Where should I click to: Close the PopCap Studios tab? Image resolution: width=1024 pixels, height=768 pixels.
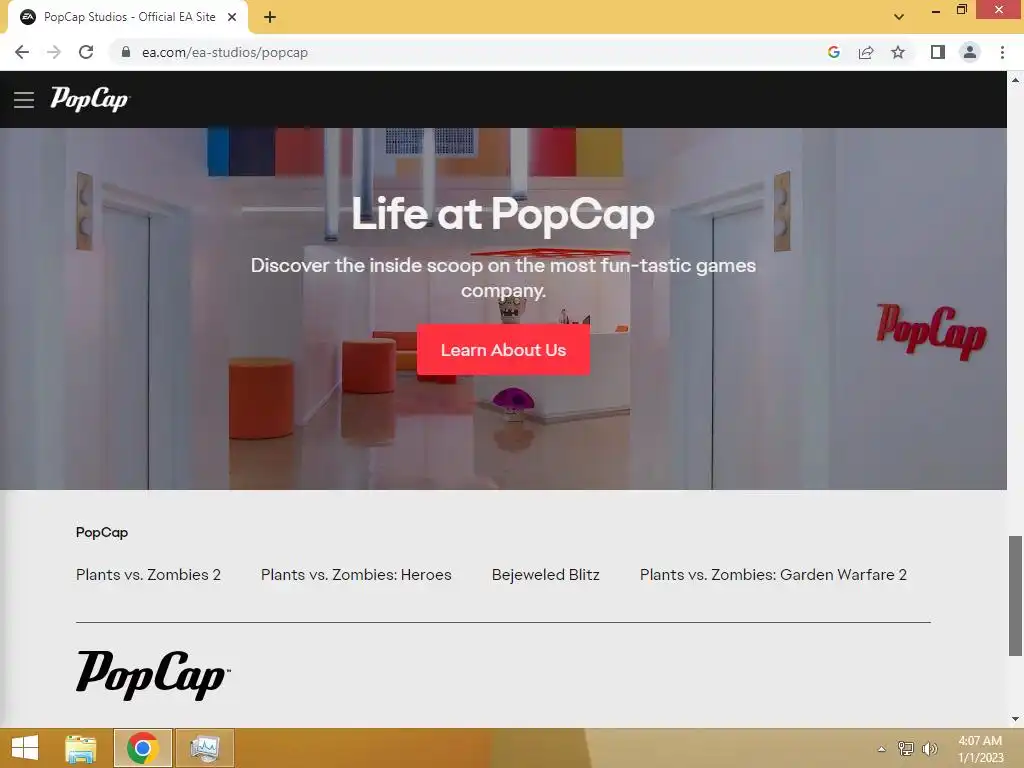click(x=232, y=17)
